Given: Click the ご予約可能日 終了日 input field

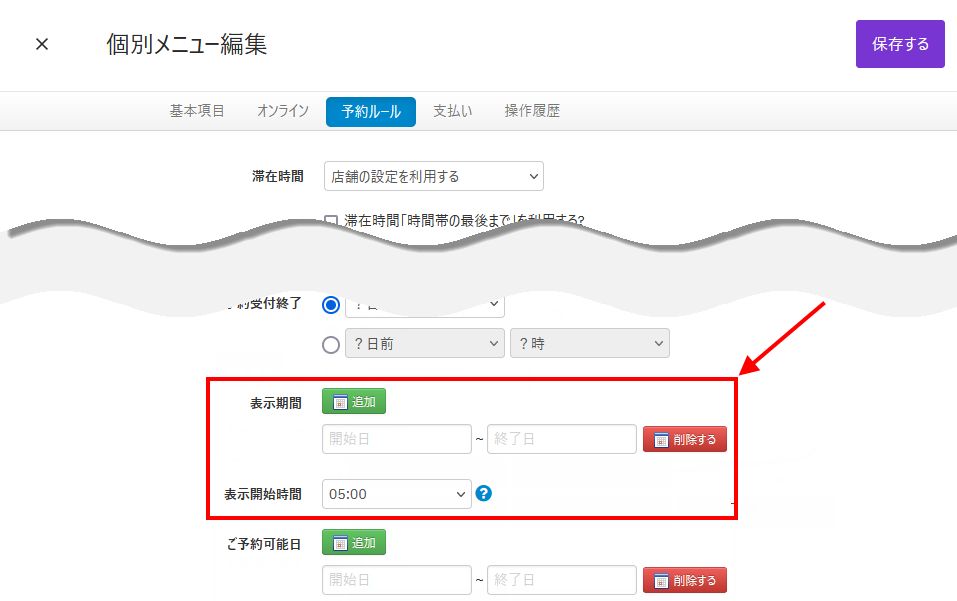Looking at the screenshot, I should click(x=561, y=580).
